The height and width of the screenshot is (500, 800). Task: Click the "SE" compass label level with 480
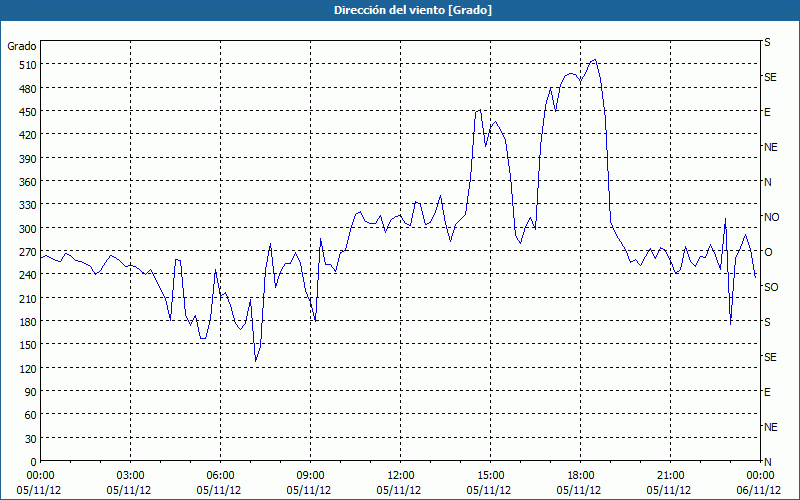point(770,77)
